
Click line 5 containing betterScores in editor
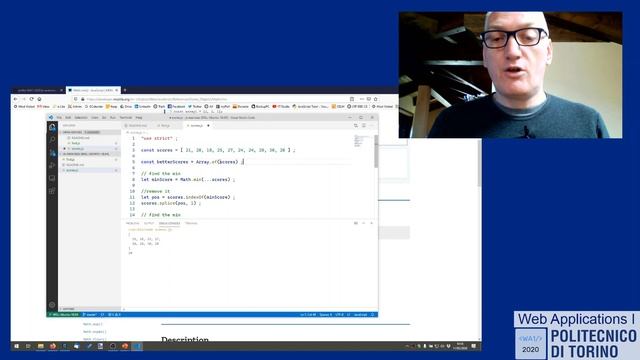[x=192, y=162]
